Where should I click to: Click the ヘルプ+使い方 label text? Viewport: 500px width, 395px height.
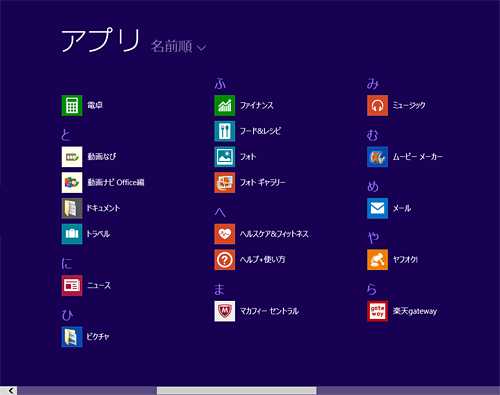click(263, 260)
